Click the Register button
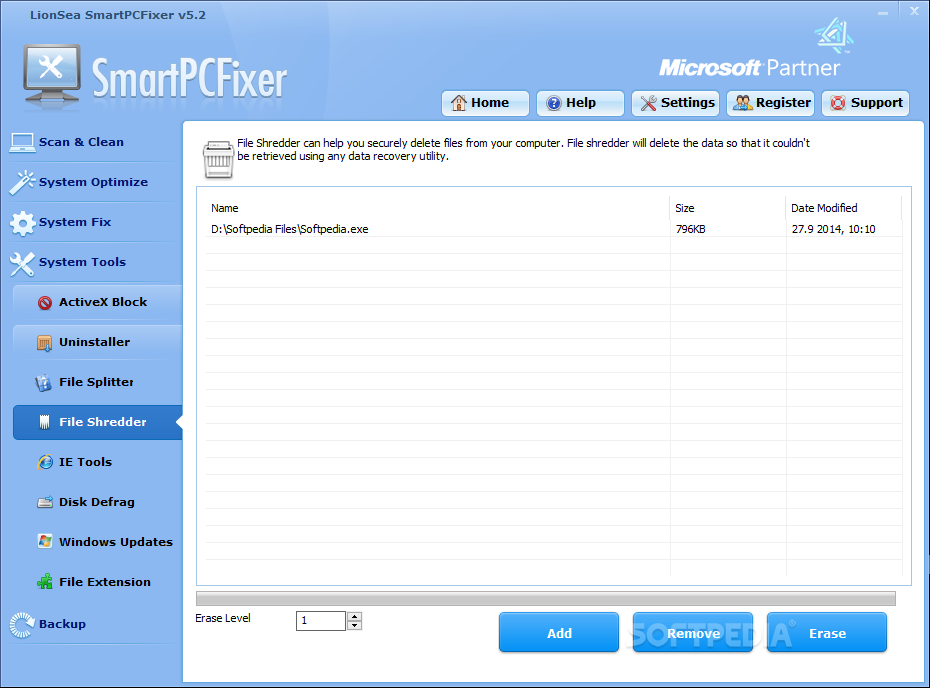 point(770,103)
